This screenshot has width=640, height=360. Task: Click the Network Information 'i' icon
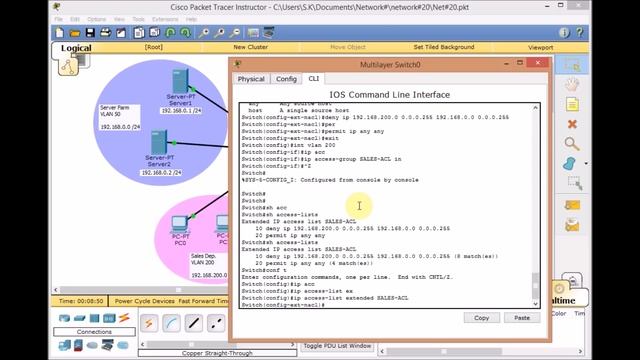pyautogui.click(x=564, y=33)
